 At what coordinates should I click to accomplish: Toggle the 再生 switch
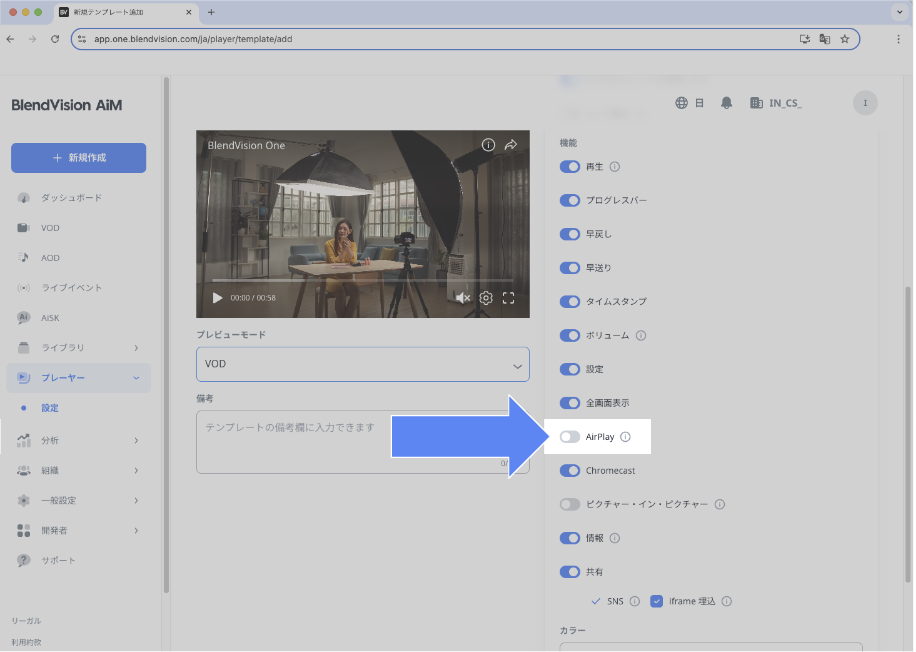click(x=570, y=167)
